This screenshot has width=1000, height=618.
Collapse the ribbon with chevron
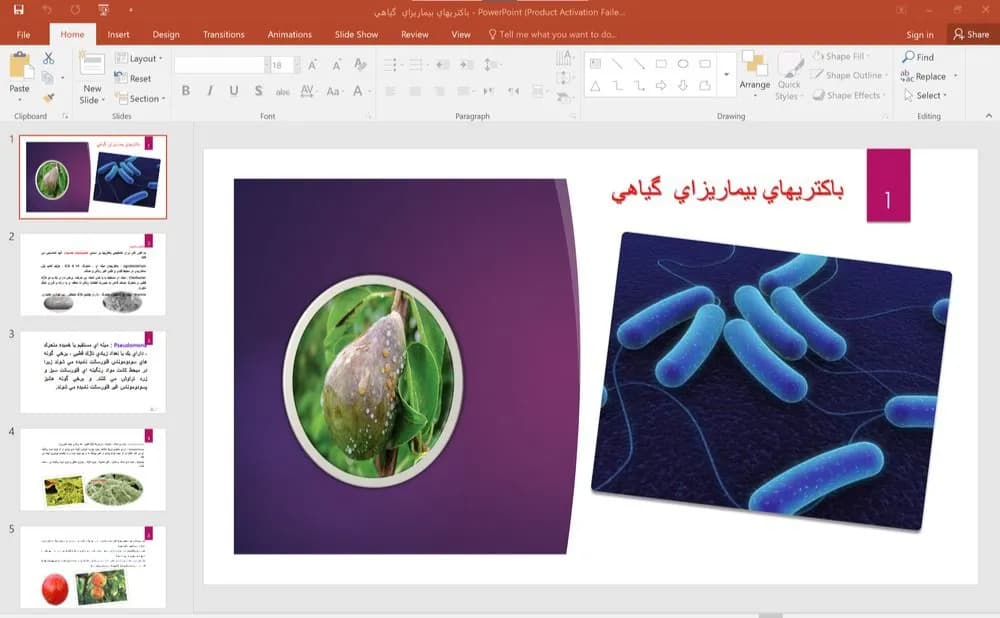coord(989,115)
